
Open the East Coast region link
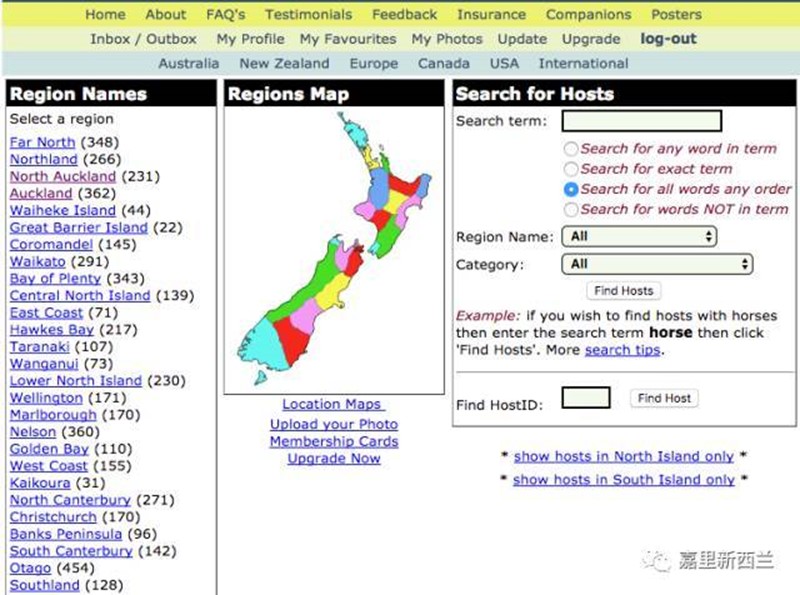coord(46,313)
